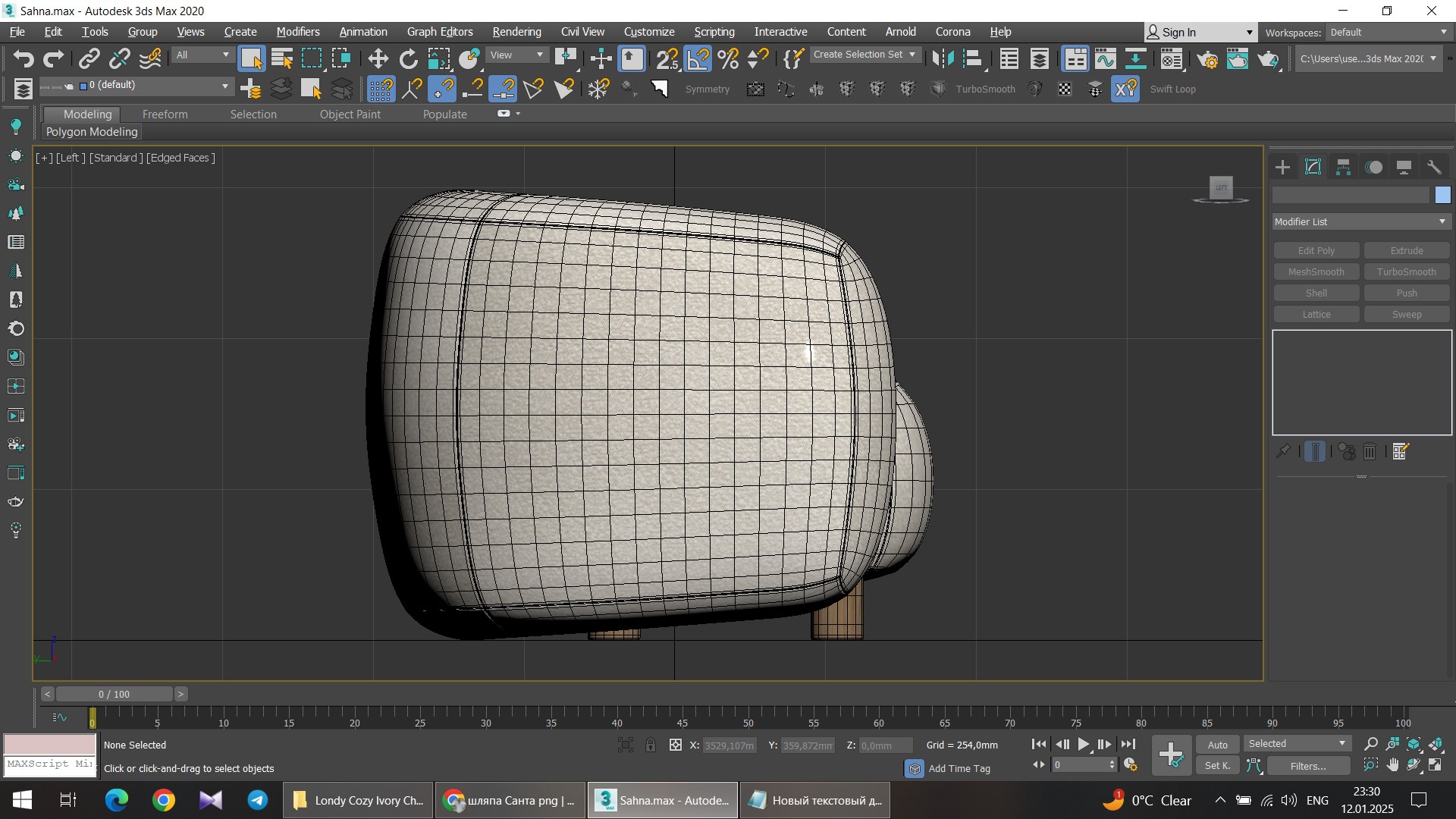The height and width of the screenshot is (819, 1456).
Task: Toggle Percent Snap button
Action: click(x=728, y=59)
